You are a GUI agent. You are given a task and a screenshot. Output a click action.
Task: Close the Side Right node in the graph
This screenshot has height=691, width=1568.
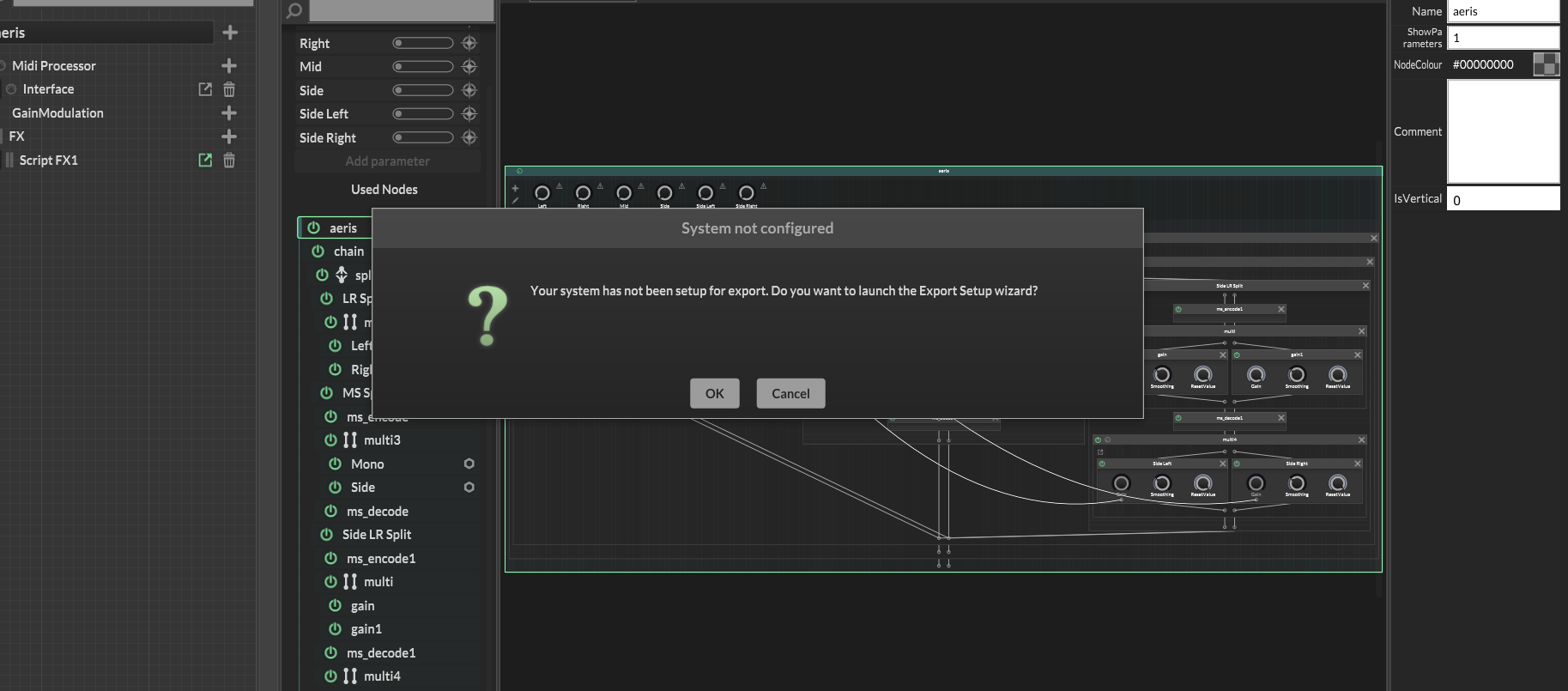pos(1358,464)
